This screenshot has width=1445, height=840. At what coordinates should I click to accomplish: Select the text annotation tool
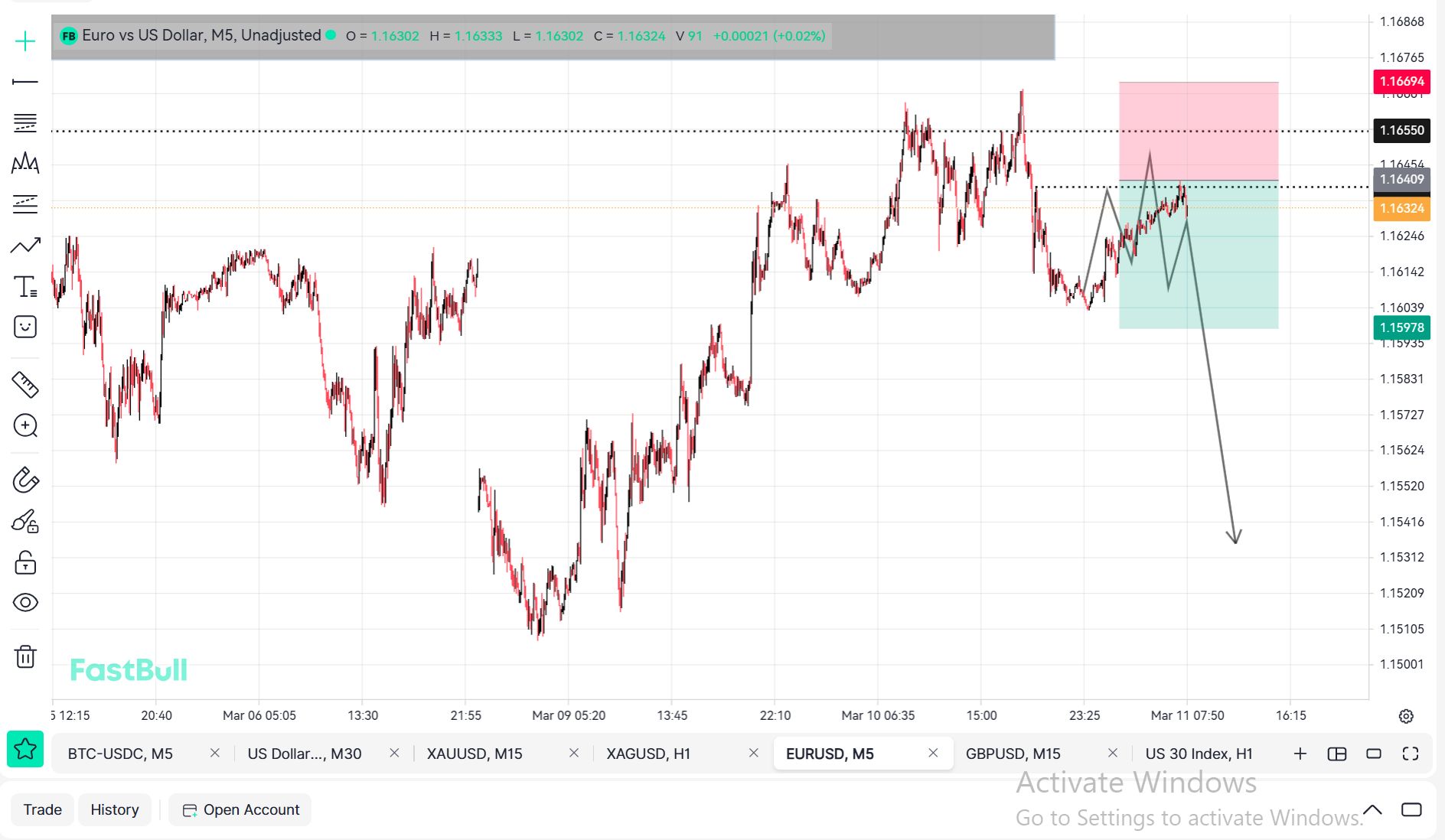pos(25,287)
